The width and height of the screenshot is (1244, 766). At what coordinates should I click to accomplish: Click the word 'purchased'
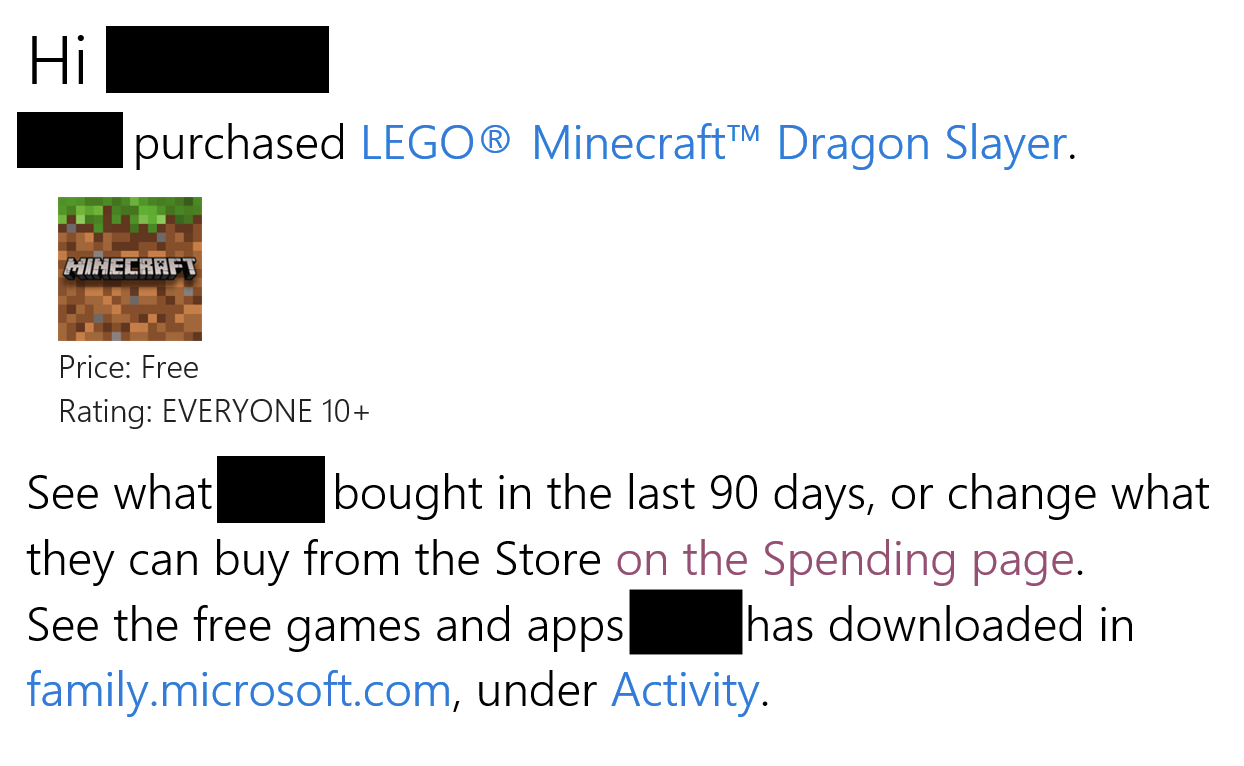240,145
